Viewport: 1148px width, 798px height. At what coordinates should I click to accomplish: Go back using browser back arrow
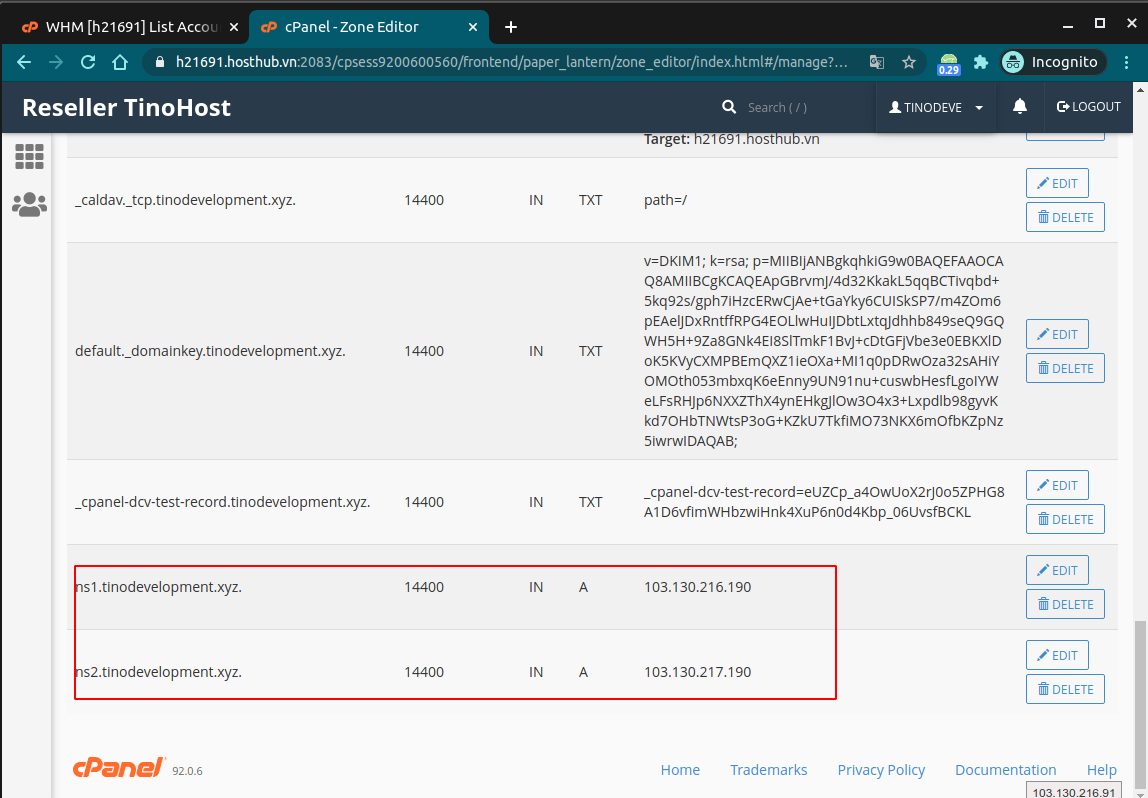(x=24, y=62)
